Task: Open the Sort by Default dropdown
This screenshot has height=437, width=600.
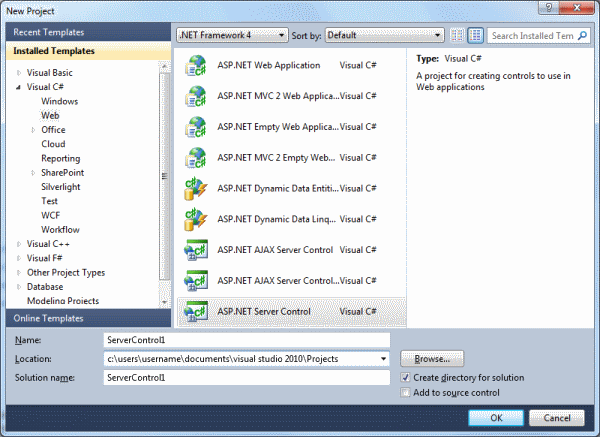Action: (385, 35)
